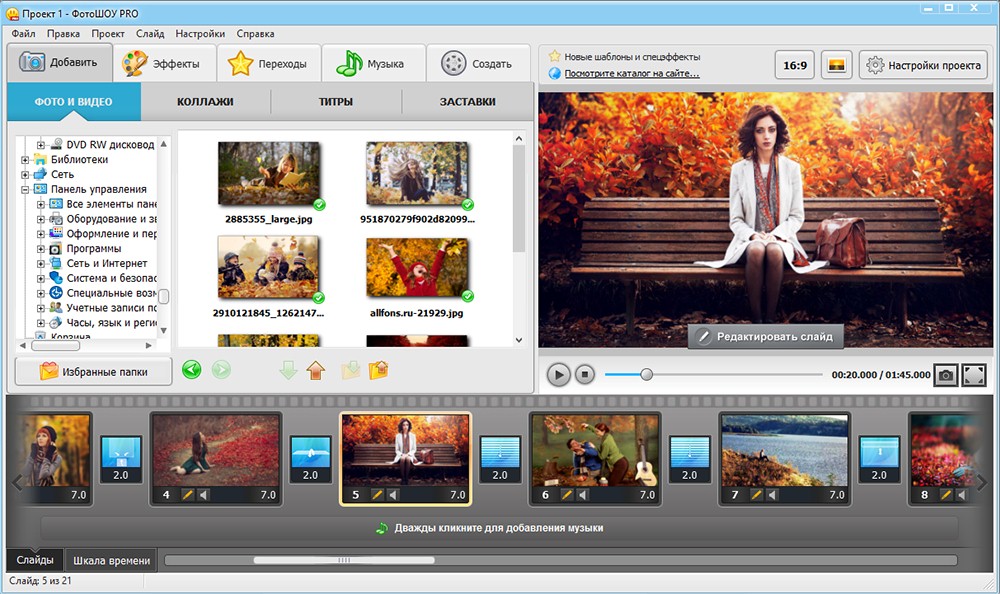
Task: Click the green checkmark on allfons.ru-21929.jpg
Action: (467, 296)
